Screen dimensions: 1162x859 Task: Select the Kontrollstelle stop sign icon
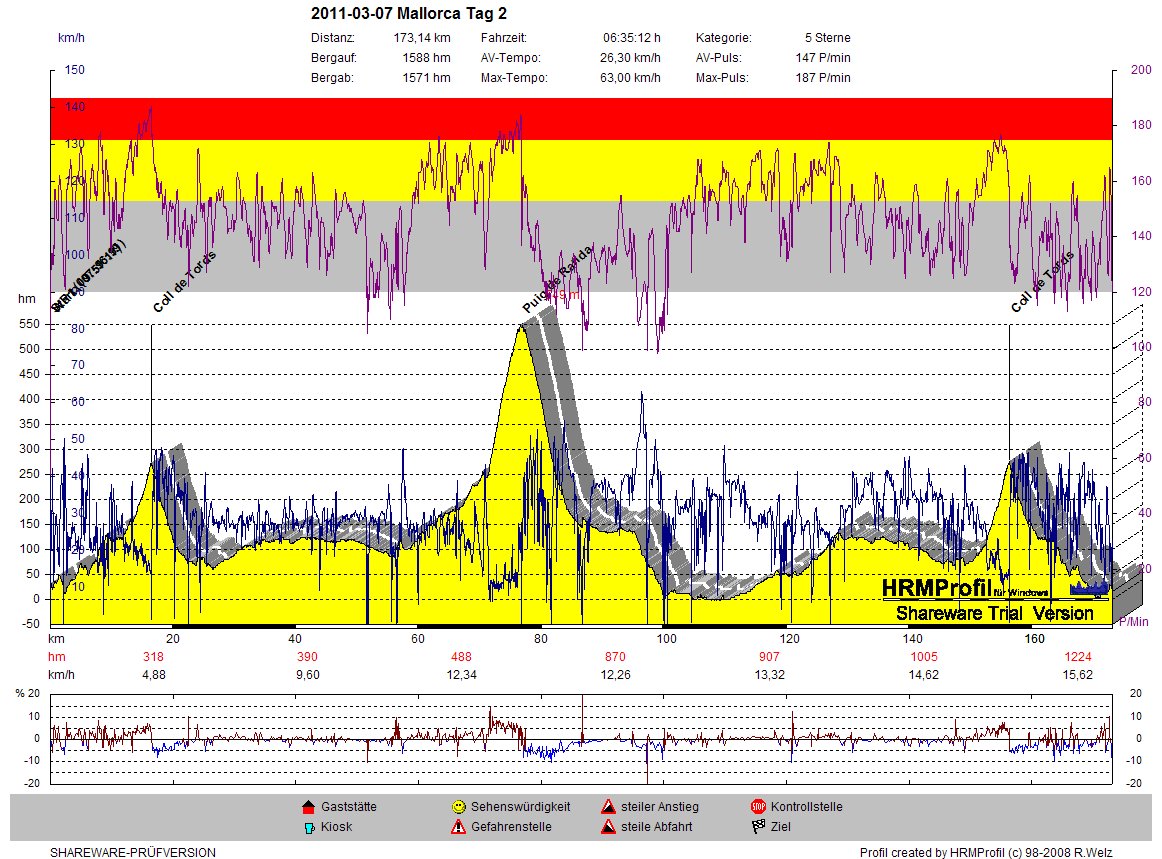coord(758,807)
